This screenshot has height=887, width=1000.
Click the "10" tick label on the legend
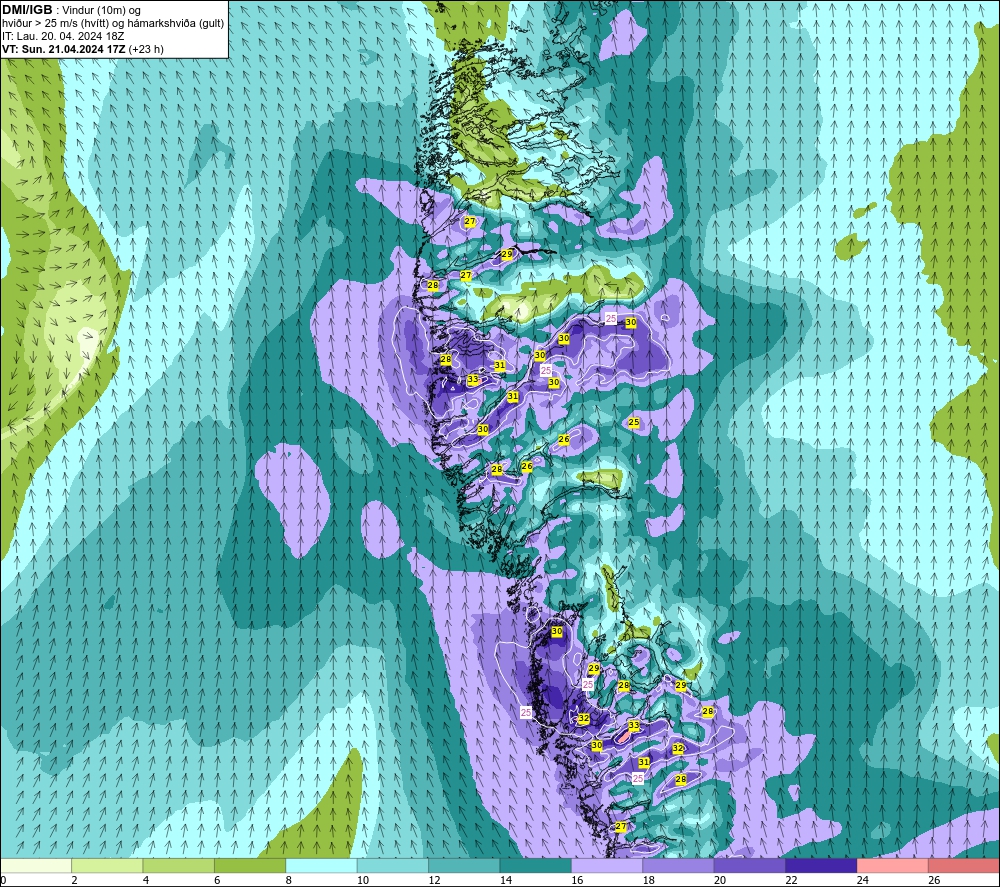click(x=363, y=880)
